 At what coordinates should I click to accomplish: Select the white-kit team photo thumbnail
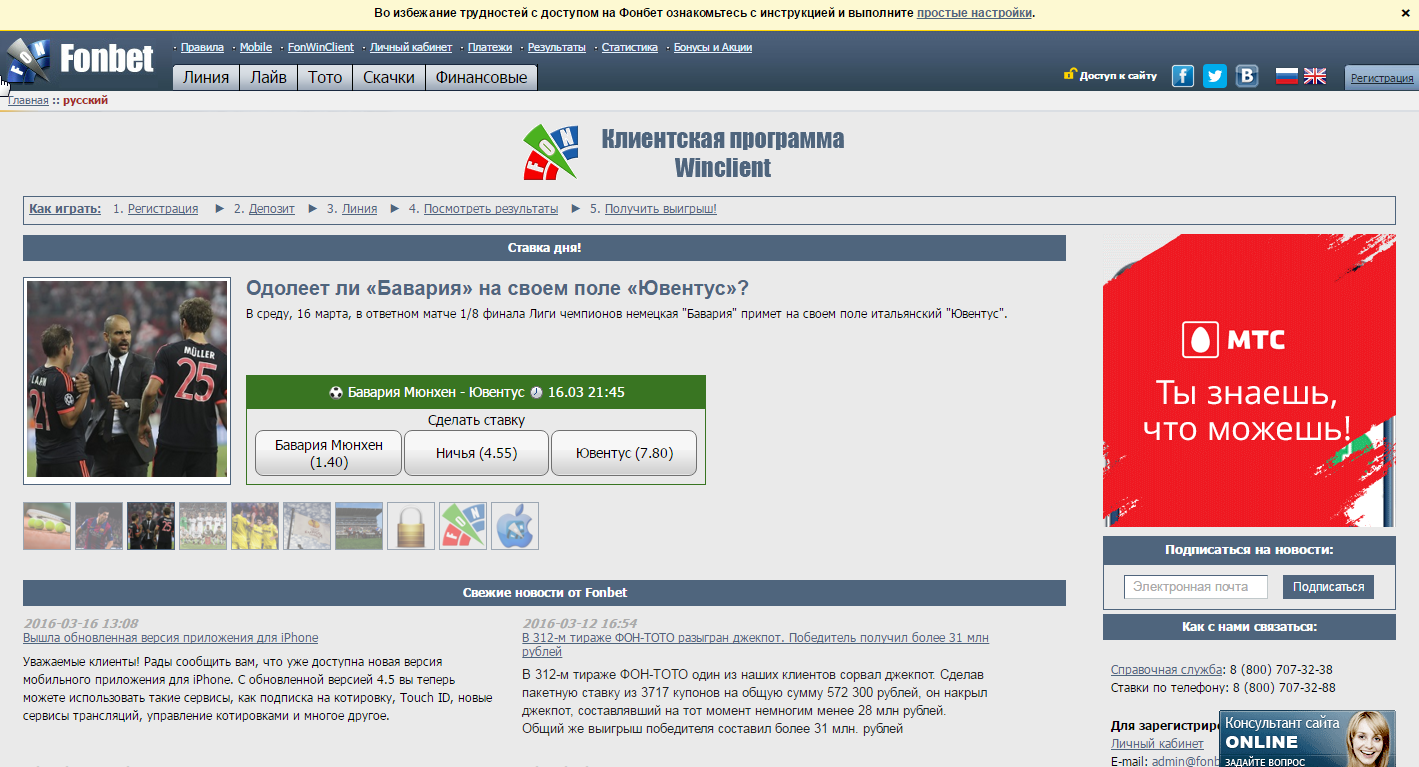click(203, 526)
